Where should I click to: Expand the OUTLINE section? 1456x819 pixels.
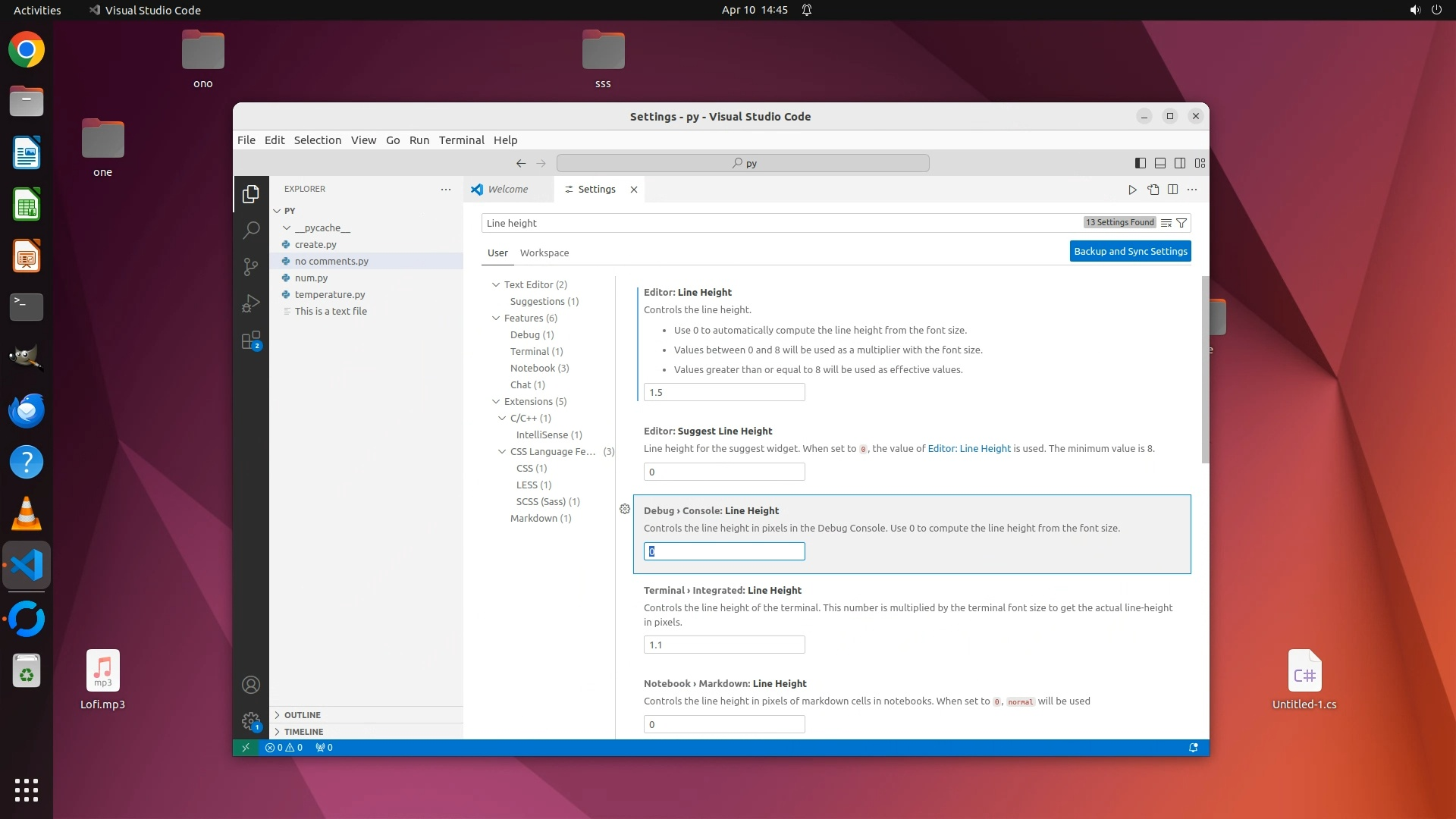coord(303,715)
